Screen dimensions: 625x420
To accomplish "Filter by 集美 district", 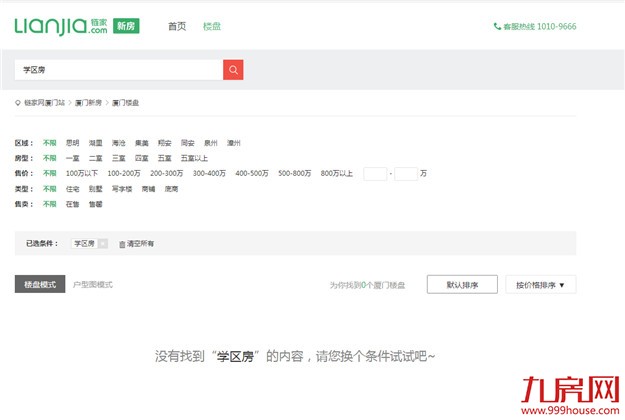I will click(x=142, y=143).
